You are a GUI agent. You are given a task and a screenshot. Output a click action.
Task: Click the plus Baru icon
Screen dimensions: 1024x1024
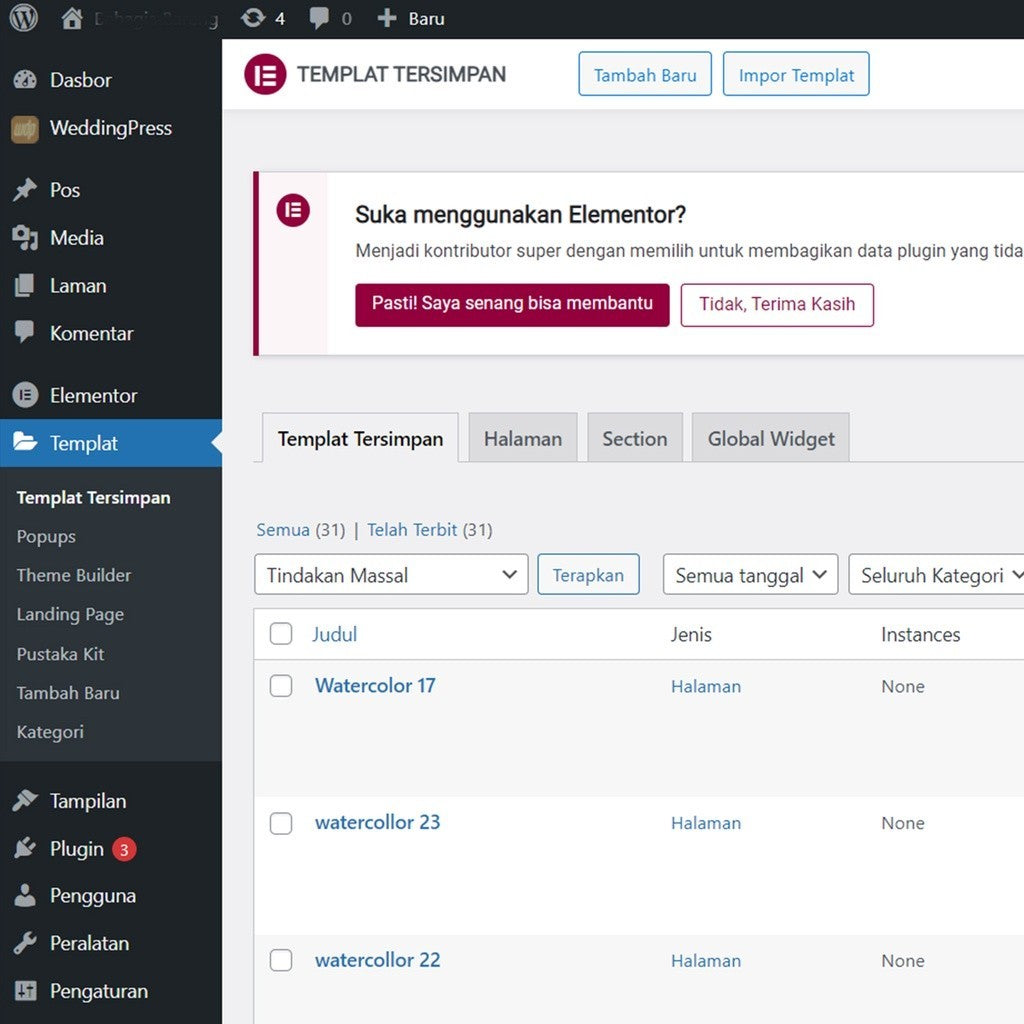[387, 18]
